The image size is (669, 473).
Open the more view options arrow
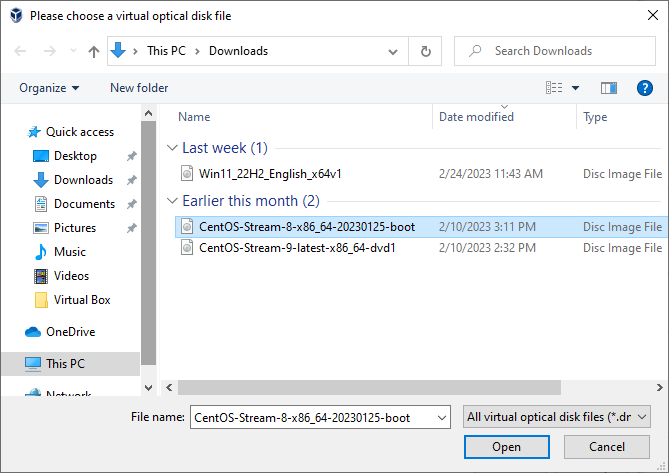(575, 88)
